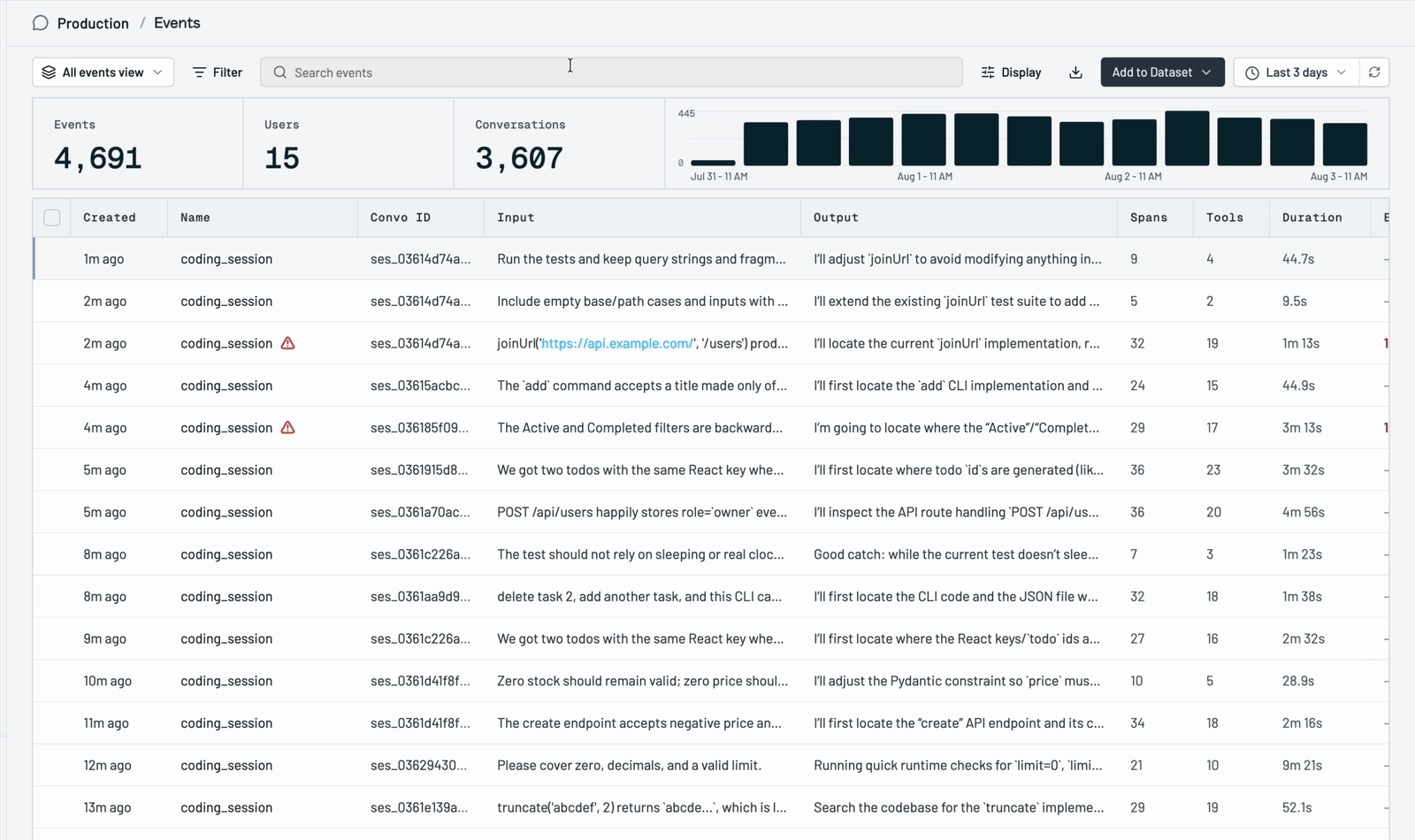Open 'The create endpoint accepts negative price' row

point(711,723)
